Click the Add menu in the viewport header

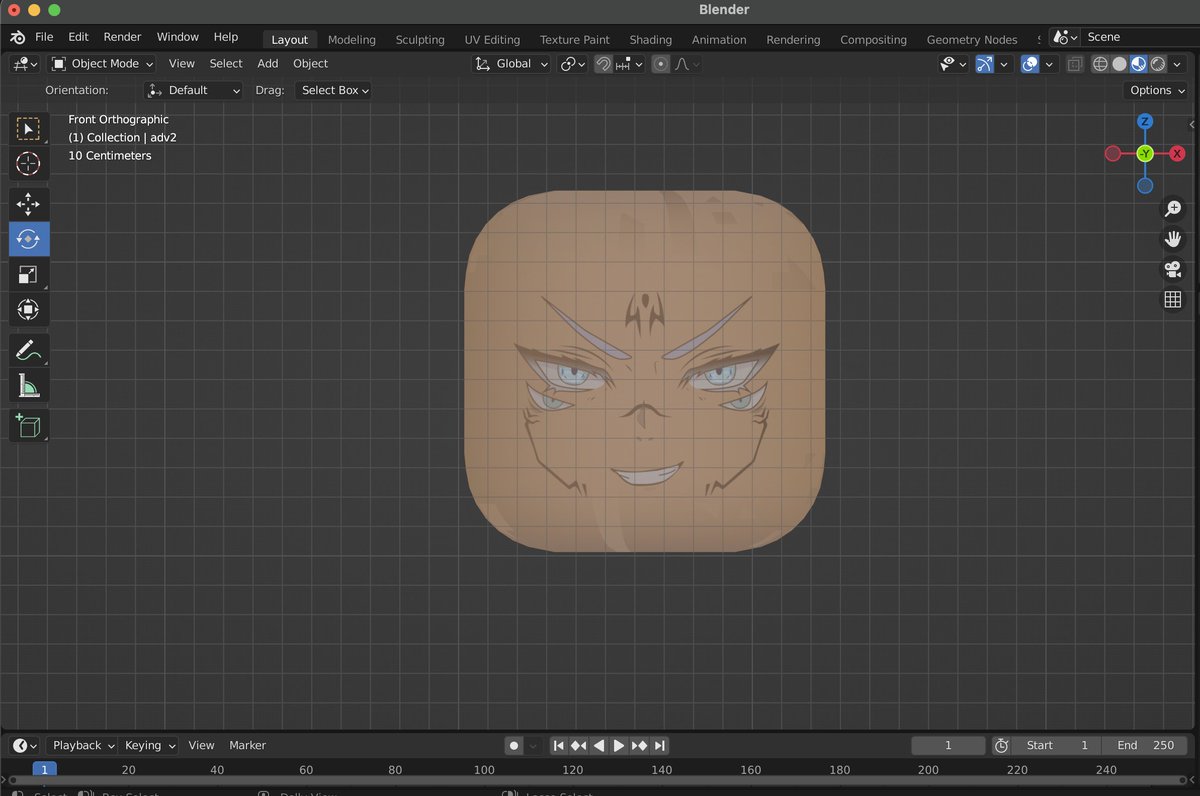[x=267, y=63]
